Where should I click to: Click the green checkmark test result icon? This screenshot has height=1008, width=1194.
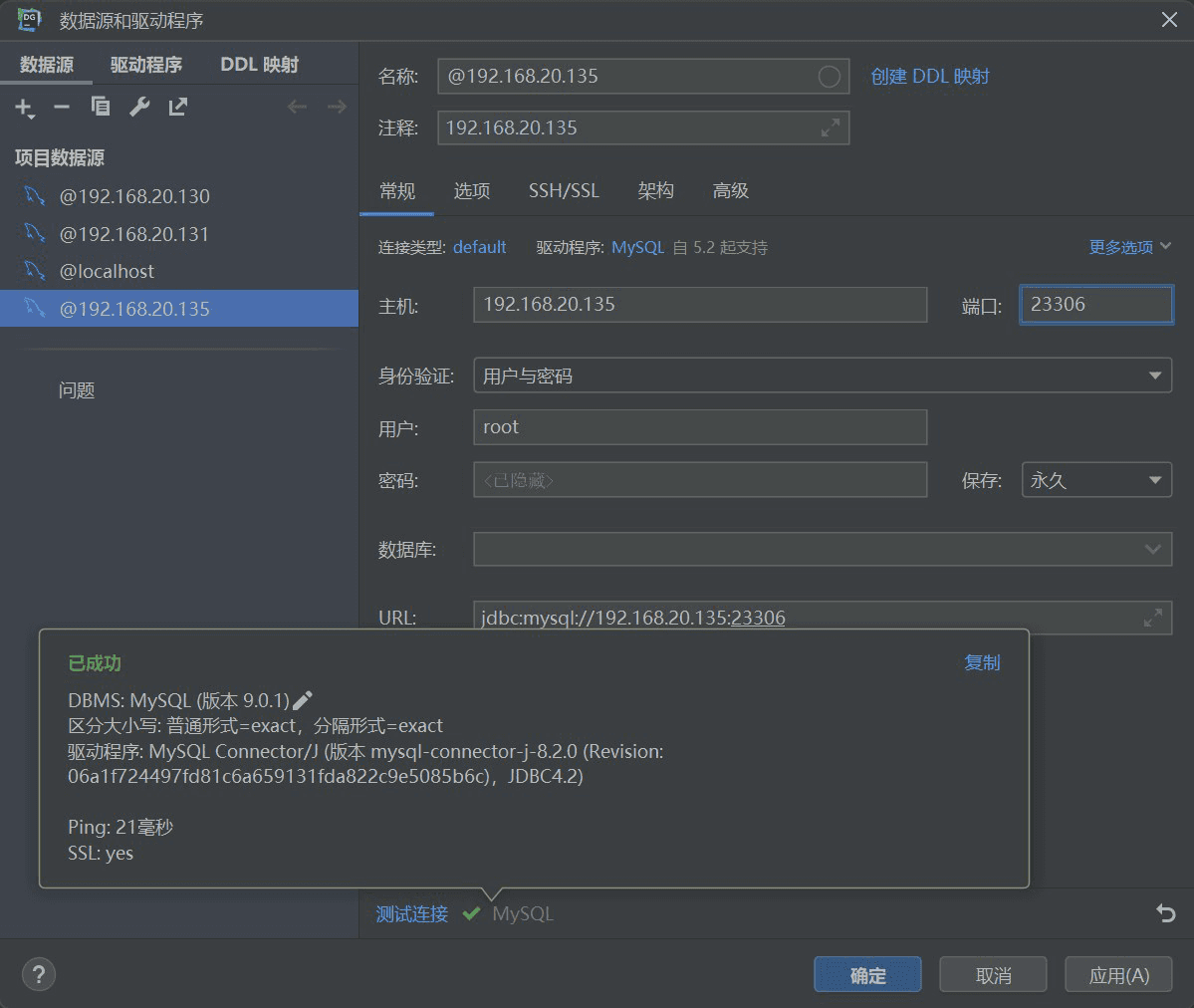(x=471, y=912)
